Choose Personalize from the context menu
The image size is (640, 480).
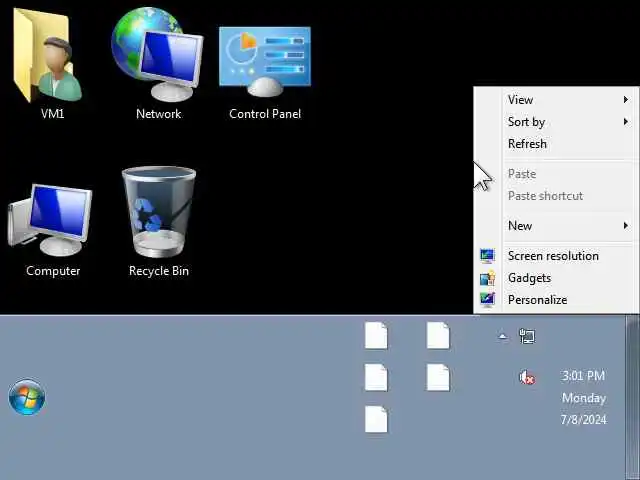tap(556, 300)
